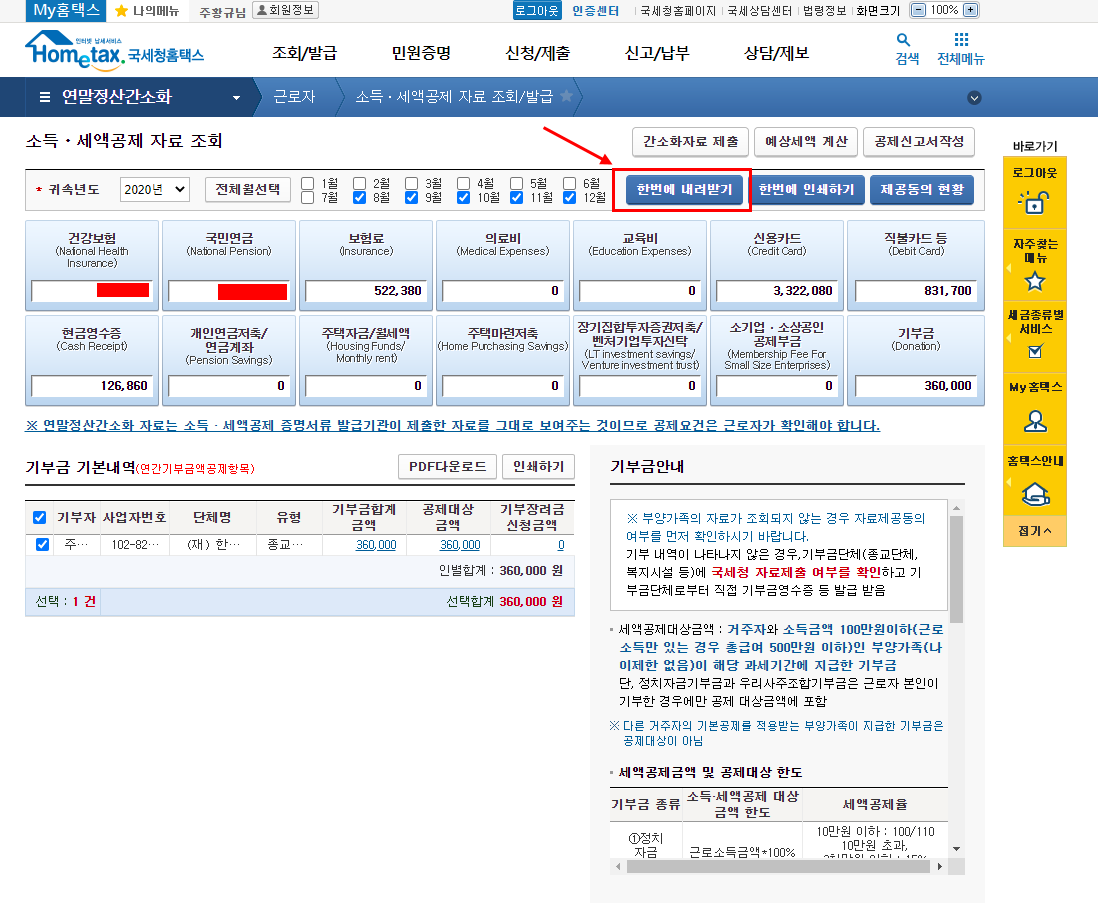Uncheck the 12월 checkbox

[569, 198]
